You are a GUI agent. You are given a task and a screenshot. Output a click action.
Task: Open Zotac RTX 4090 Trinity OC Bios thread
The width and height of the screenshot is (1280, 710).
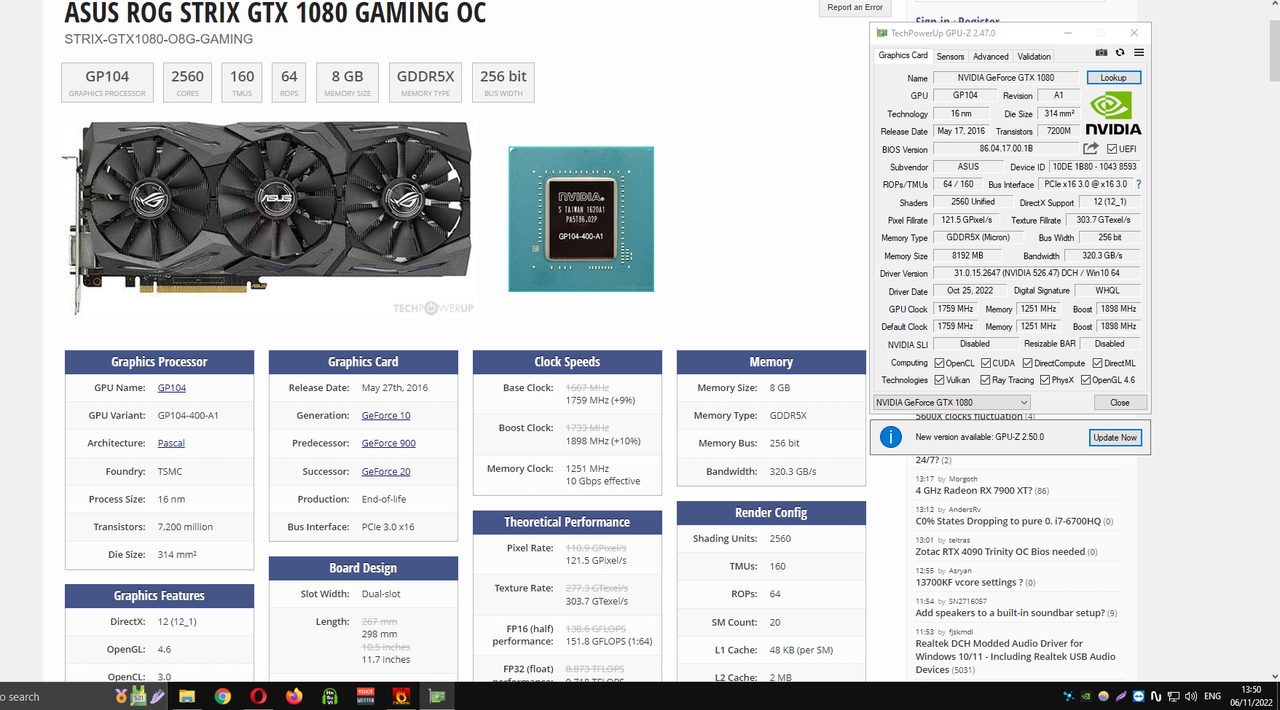pos(1000,551)
